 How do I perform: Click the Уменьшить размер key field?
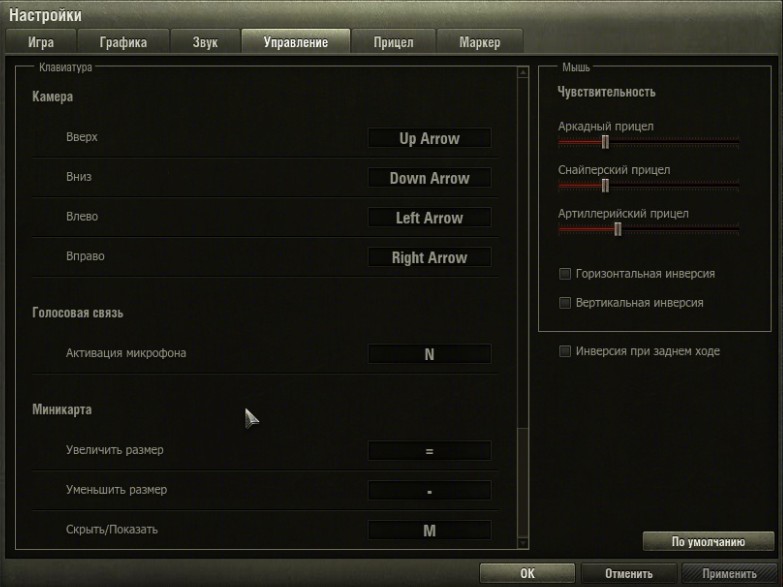click(x=429, y=491)
